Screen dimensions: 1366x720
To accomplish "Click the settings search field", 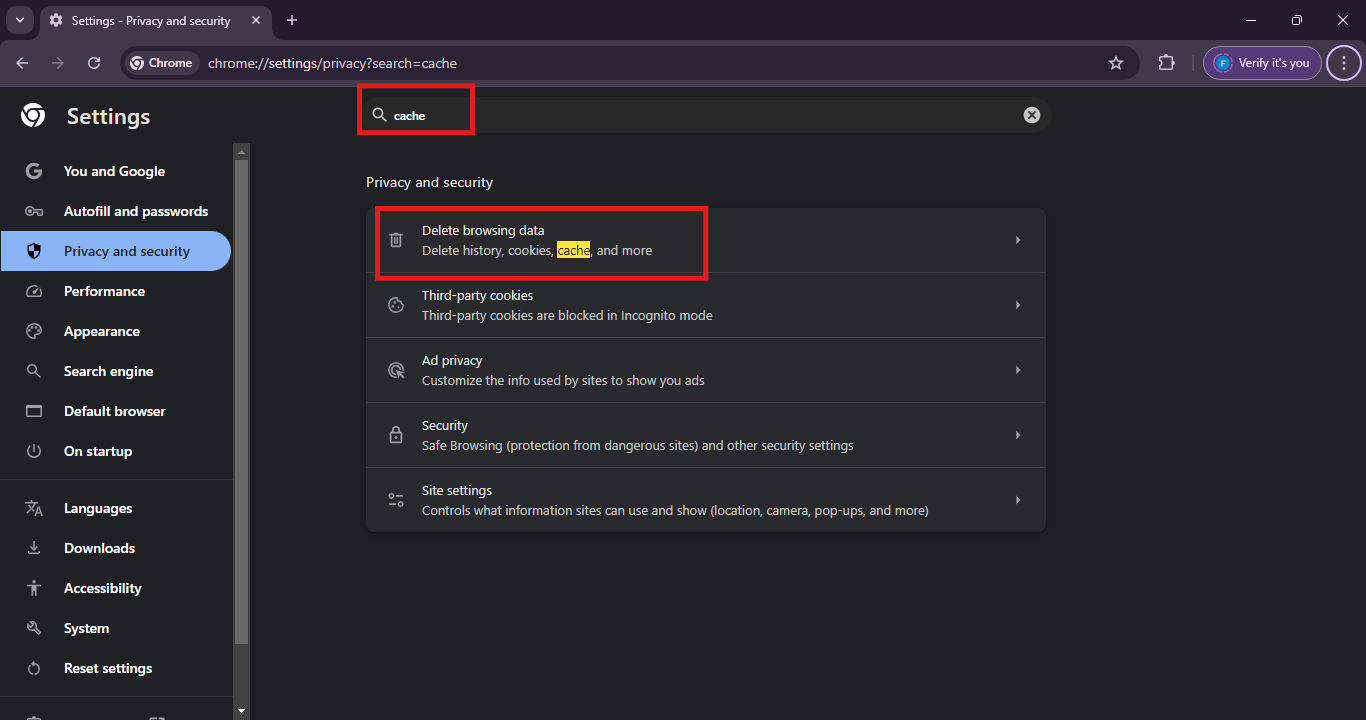I will pyautogui.click(x=700, y=115).
